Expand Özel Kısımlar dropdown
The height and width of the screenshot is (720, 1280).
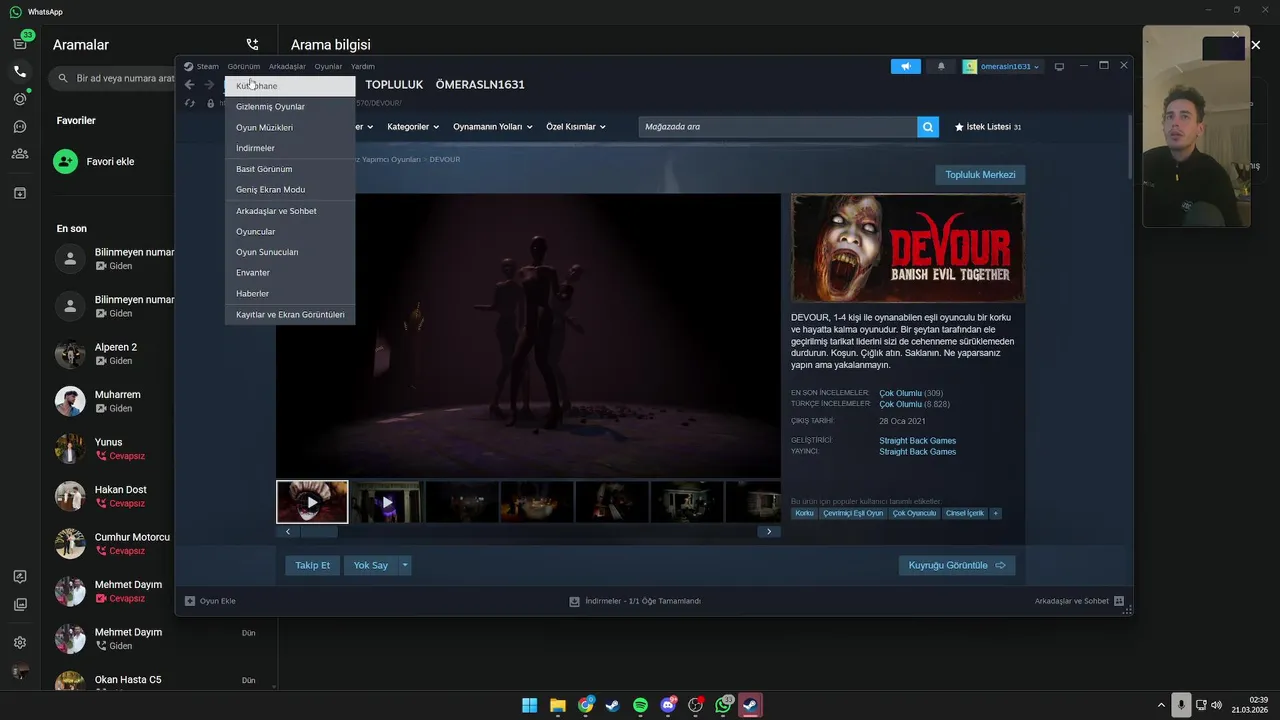(576, 127)
